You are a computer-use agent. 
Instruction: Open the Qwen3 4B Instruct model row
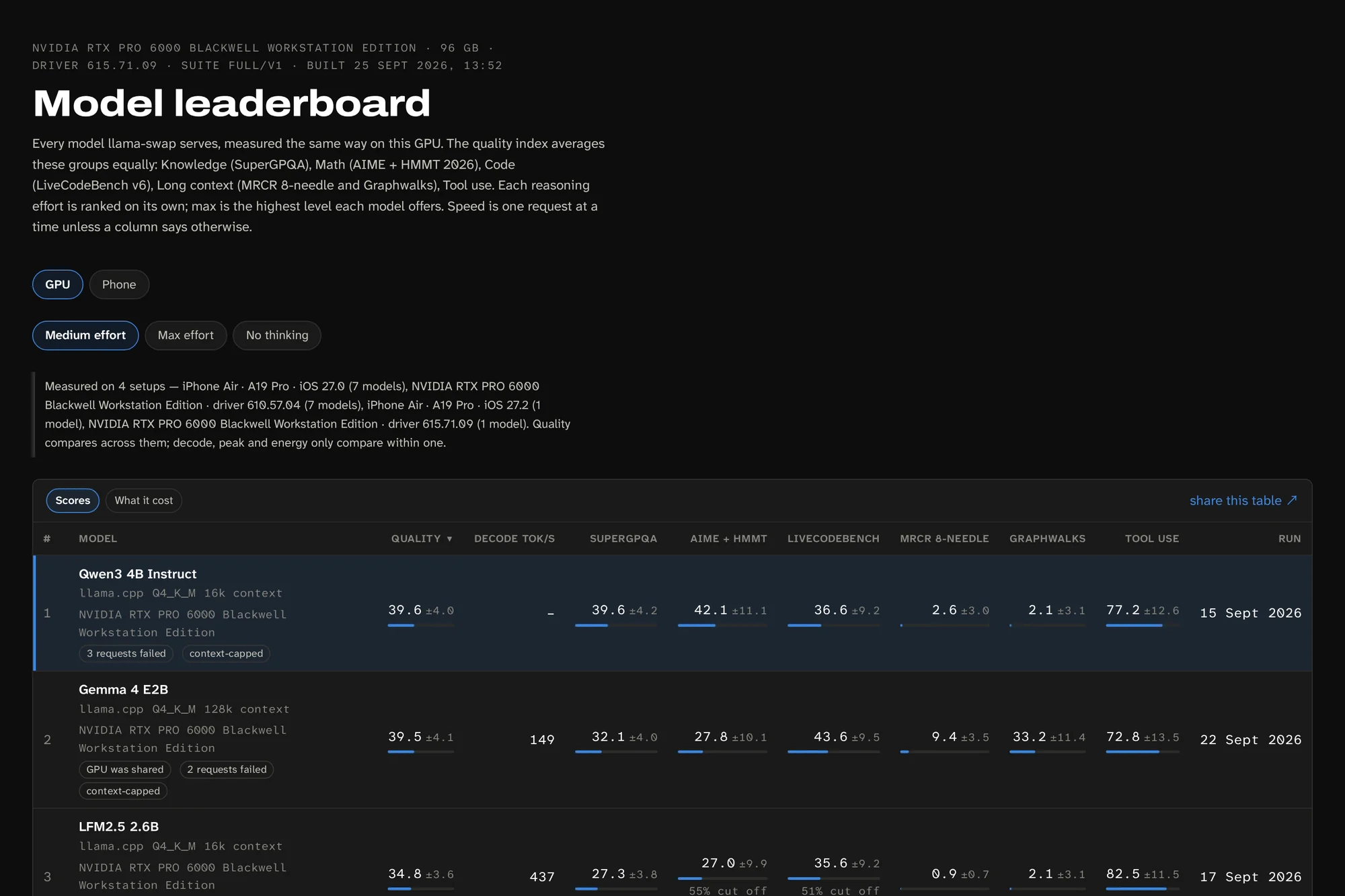click(672, 613)
